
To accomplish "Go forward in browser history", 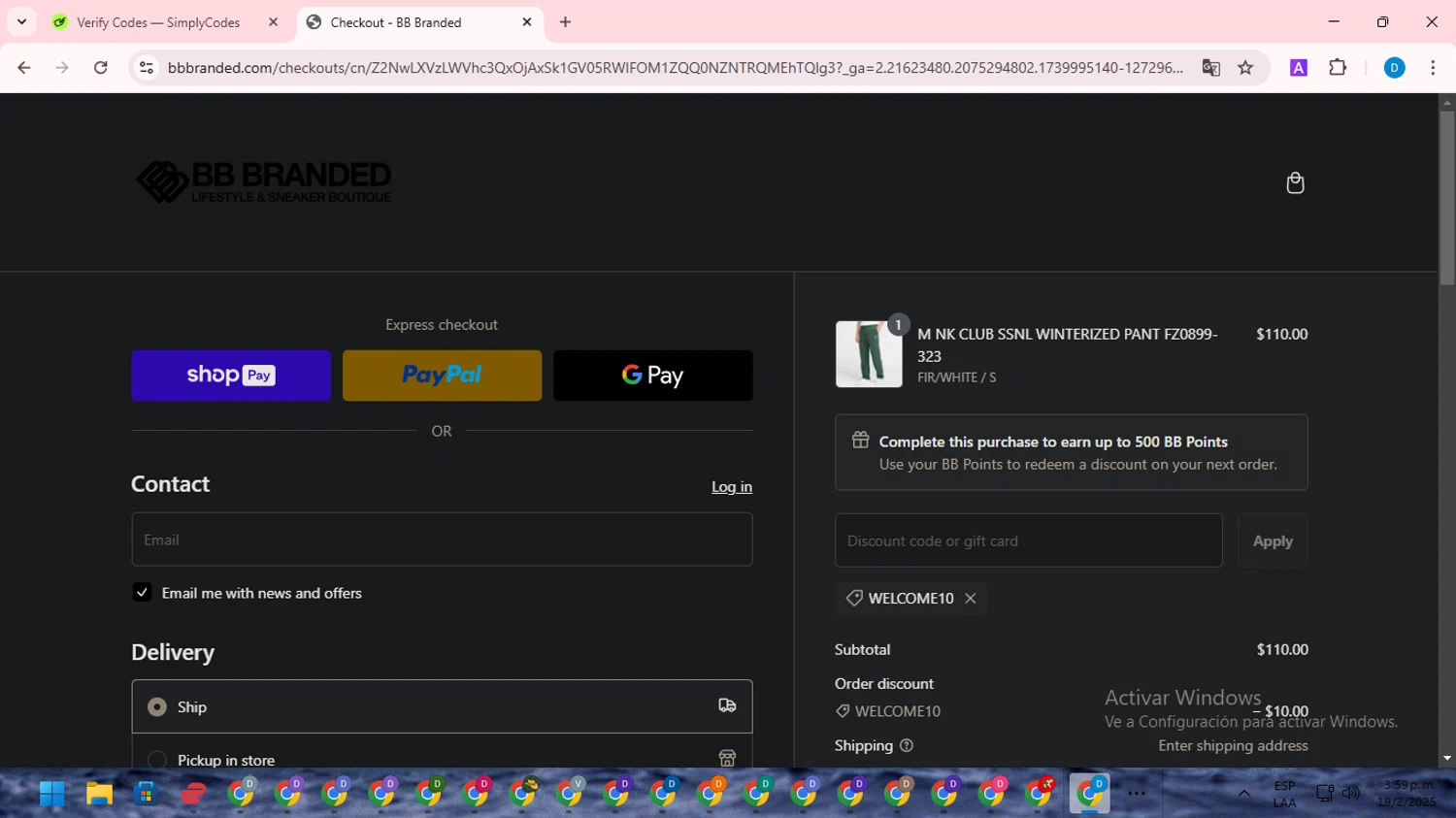I will point(62,68).
